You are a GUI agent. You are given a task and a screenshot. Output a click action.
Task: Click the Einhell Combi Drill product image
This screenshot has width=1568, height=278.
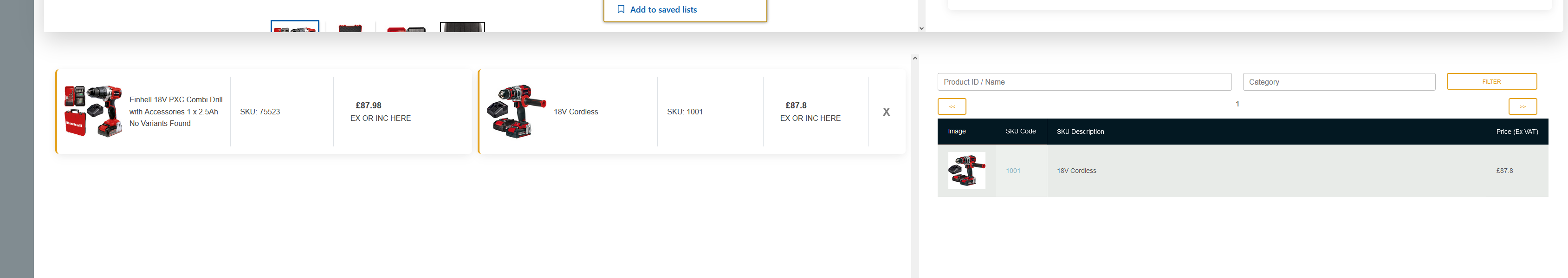pos(93,111)
